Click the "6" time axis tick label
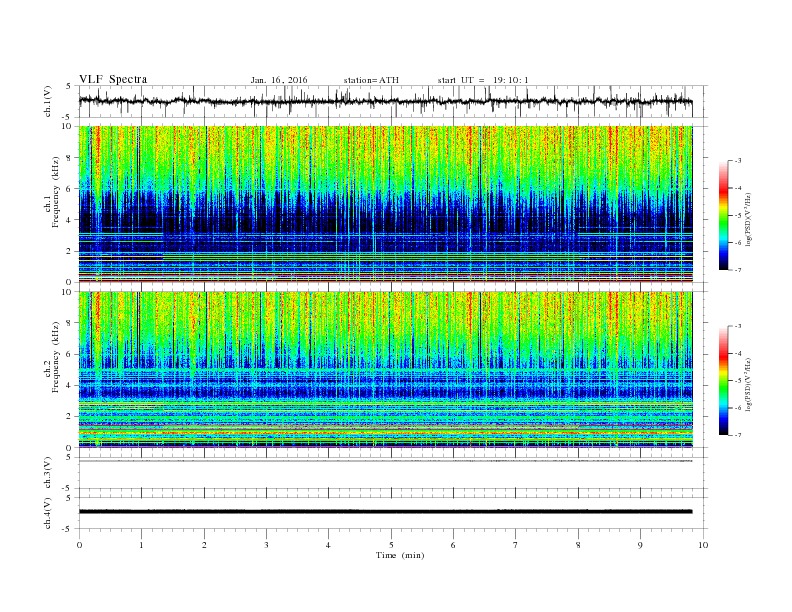 453,545
